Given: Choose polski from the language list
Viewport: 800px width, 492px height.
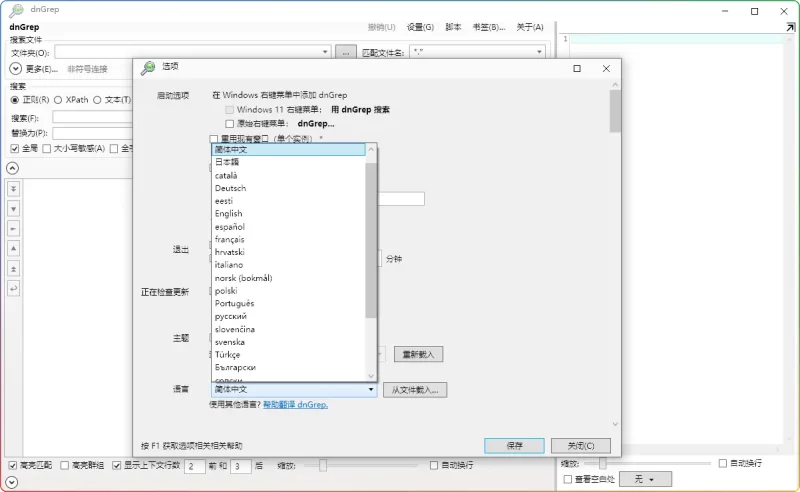Looking at the screenshot, I should [x=288, y=290].
